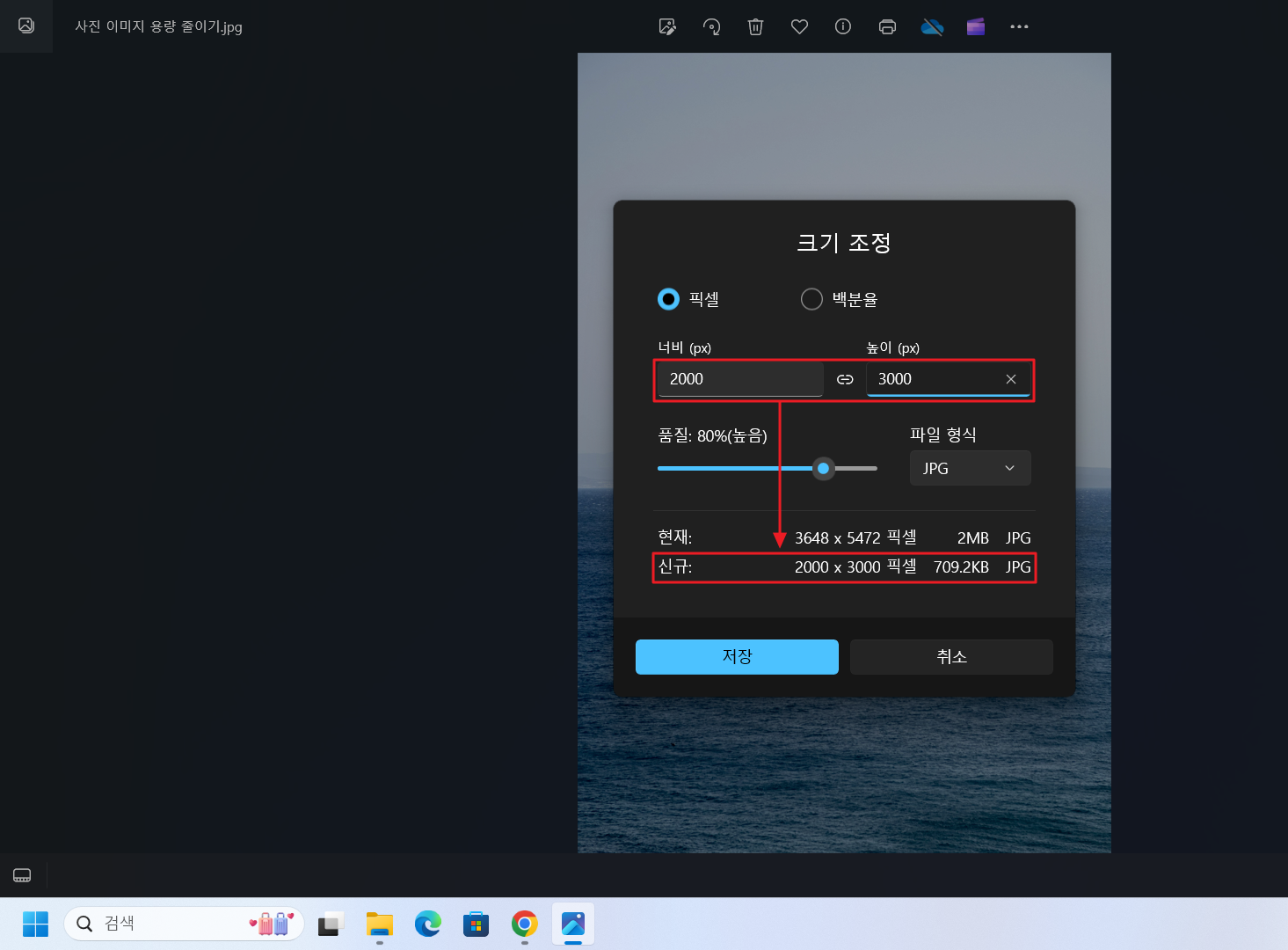Open Microsoft Store from taskbar

476,924
